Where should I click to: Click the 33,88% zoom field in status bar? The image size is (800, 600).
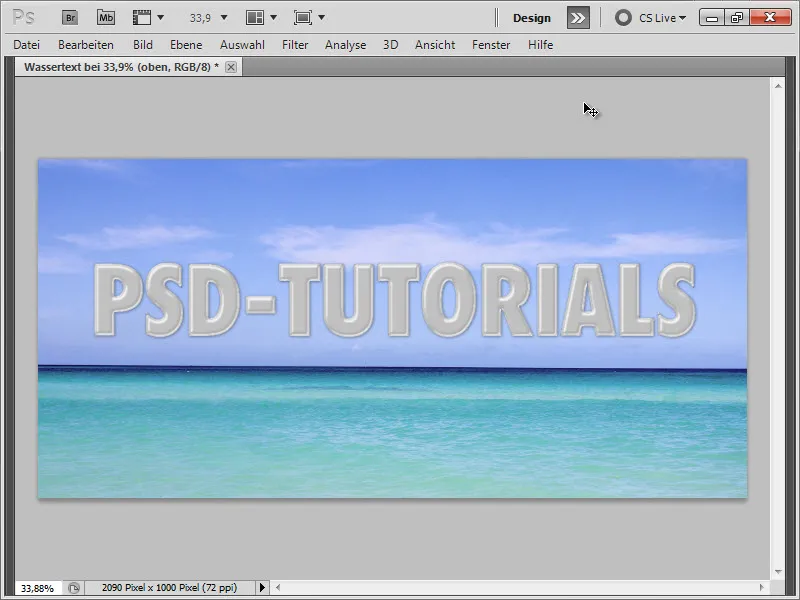tap(38, 588)
